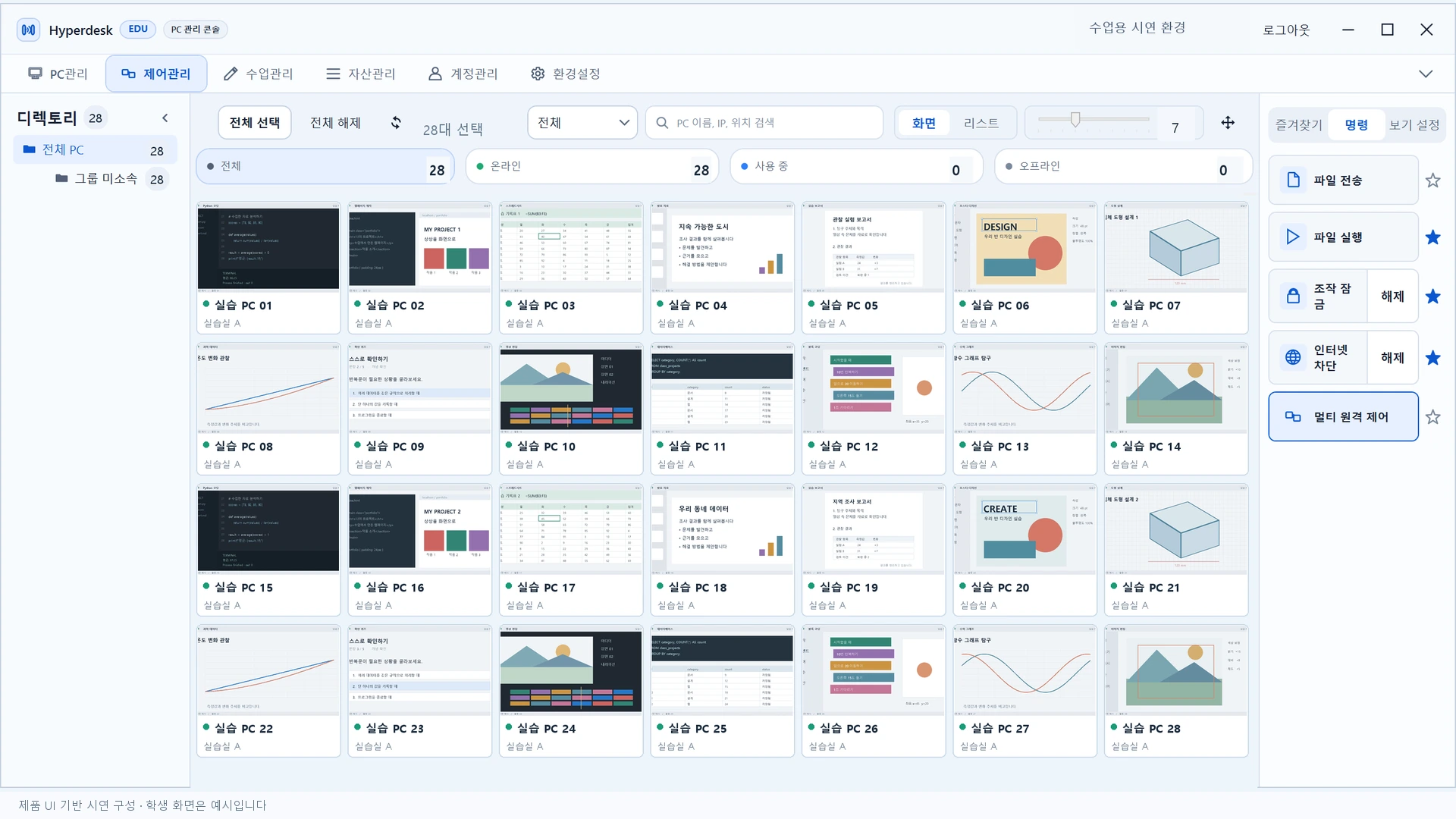The width and height of the screenshot is (1456, 819).
Task: Open the 전체 filter dropdown
Action: point(582,123)
